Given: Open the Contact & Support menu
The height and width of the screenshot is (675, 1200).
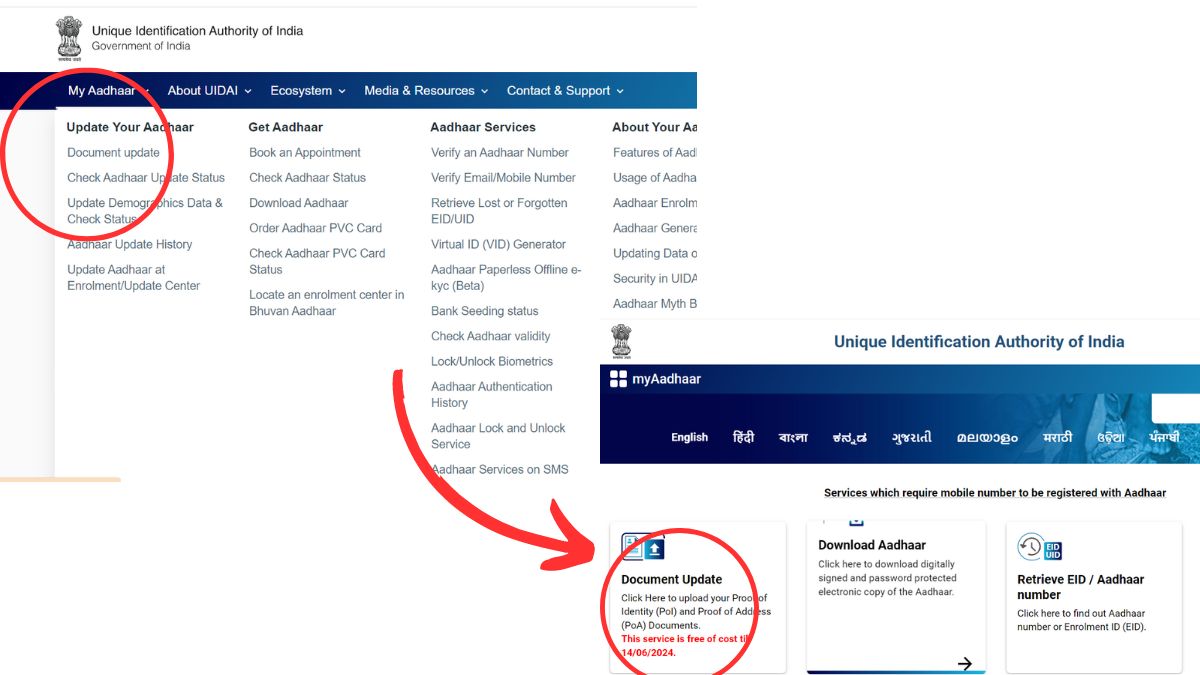Looking at the screenshot, I should 565,91.
